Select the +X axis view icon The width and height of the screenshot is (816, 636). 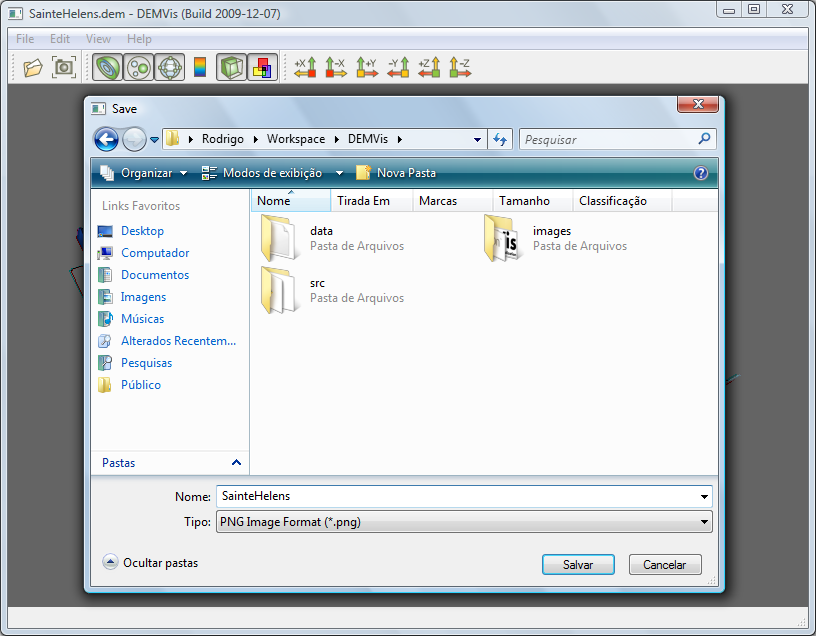[x=304, y=68]
